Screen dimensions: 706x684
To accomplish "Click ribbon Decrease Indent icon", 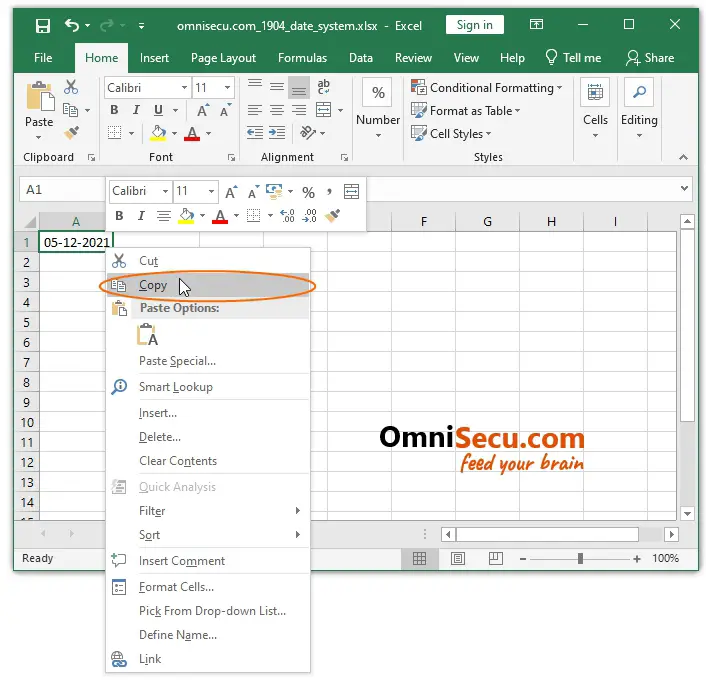I will coord(255,133).
